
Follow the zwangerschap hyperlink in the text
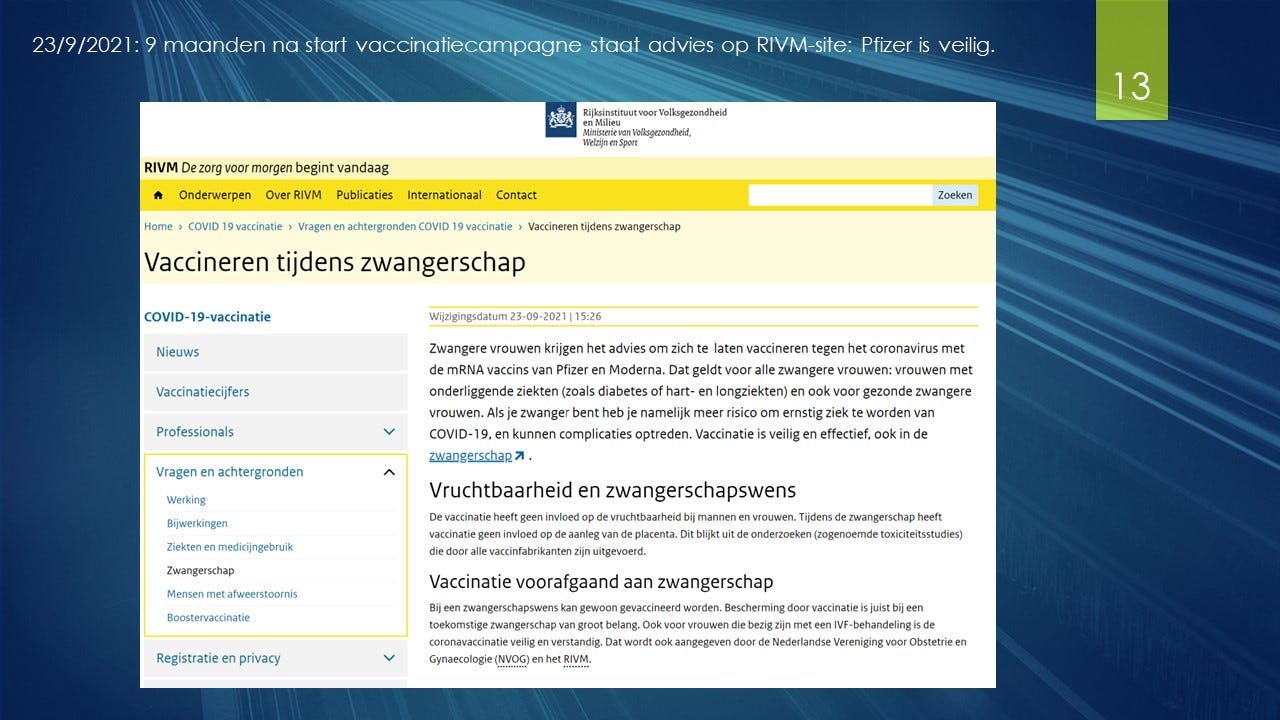(x=470, y=456)
